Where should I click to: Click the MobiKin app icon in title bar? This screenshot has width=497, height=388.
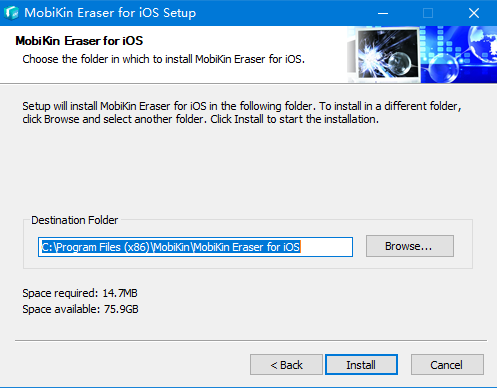tap(11, 13)
